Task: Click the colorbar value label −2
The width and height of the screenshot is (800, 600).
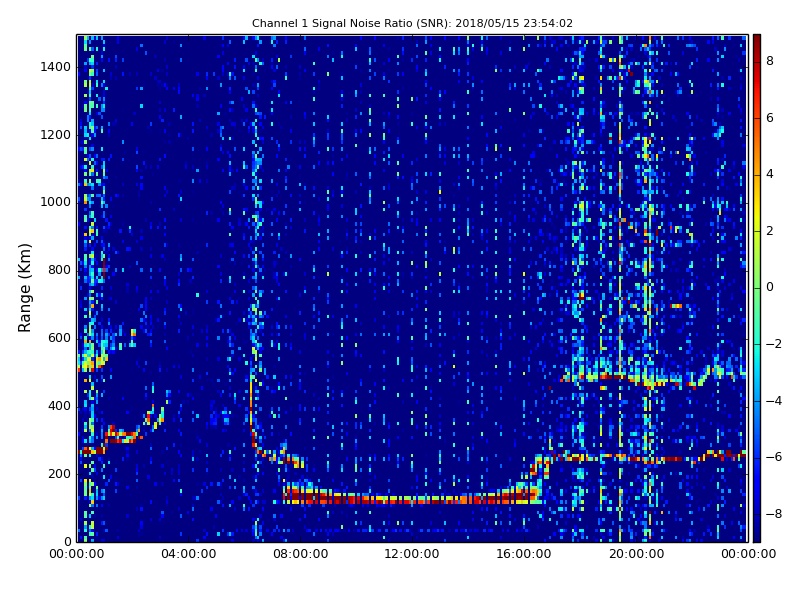Action: pyautogui.click(x=774, y=344)
